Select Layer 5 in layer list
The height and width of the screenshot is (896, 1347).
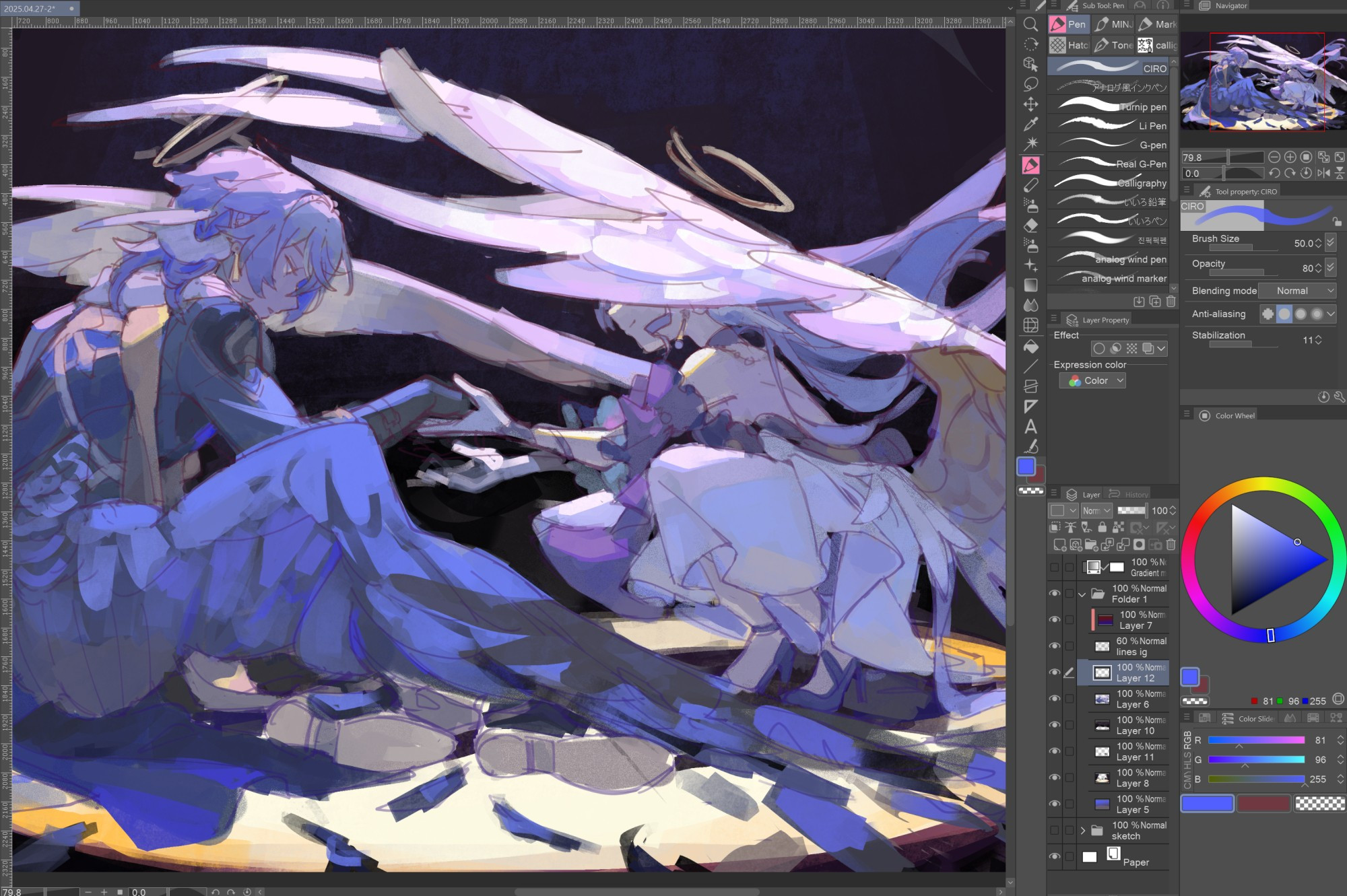click(1123, 804)
